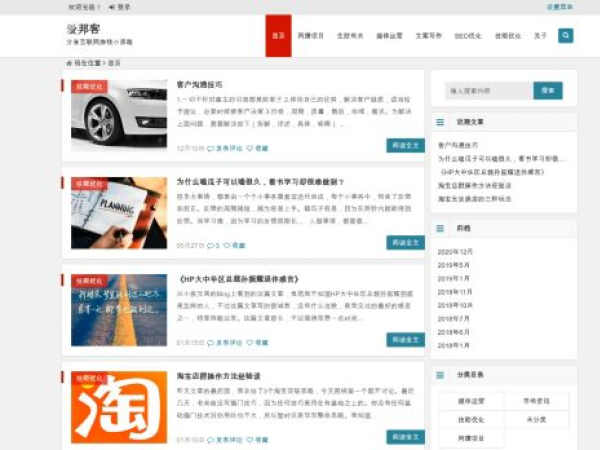Click the list icon of the 归档 widget
The width and height of the screenshot is (600, 450).
440,228
